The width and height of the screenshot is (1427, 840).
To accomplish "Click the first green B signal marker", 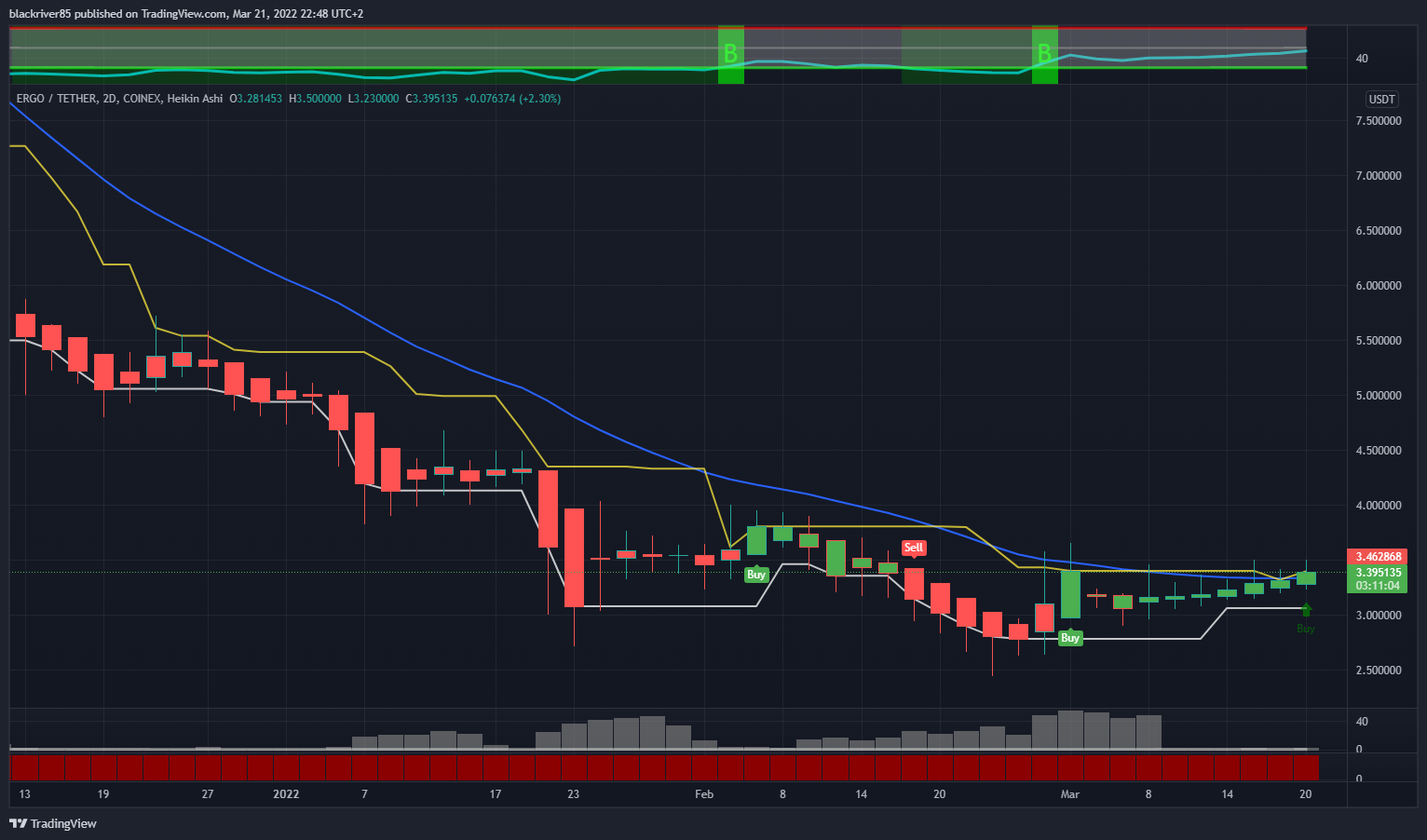I will tap(731, 54).
